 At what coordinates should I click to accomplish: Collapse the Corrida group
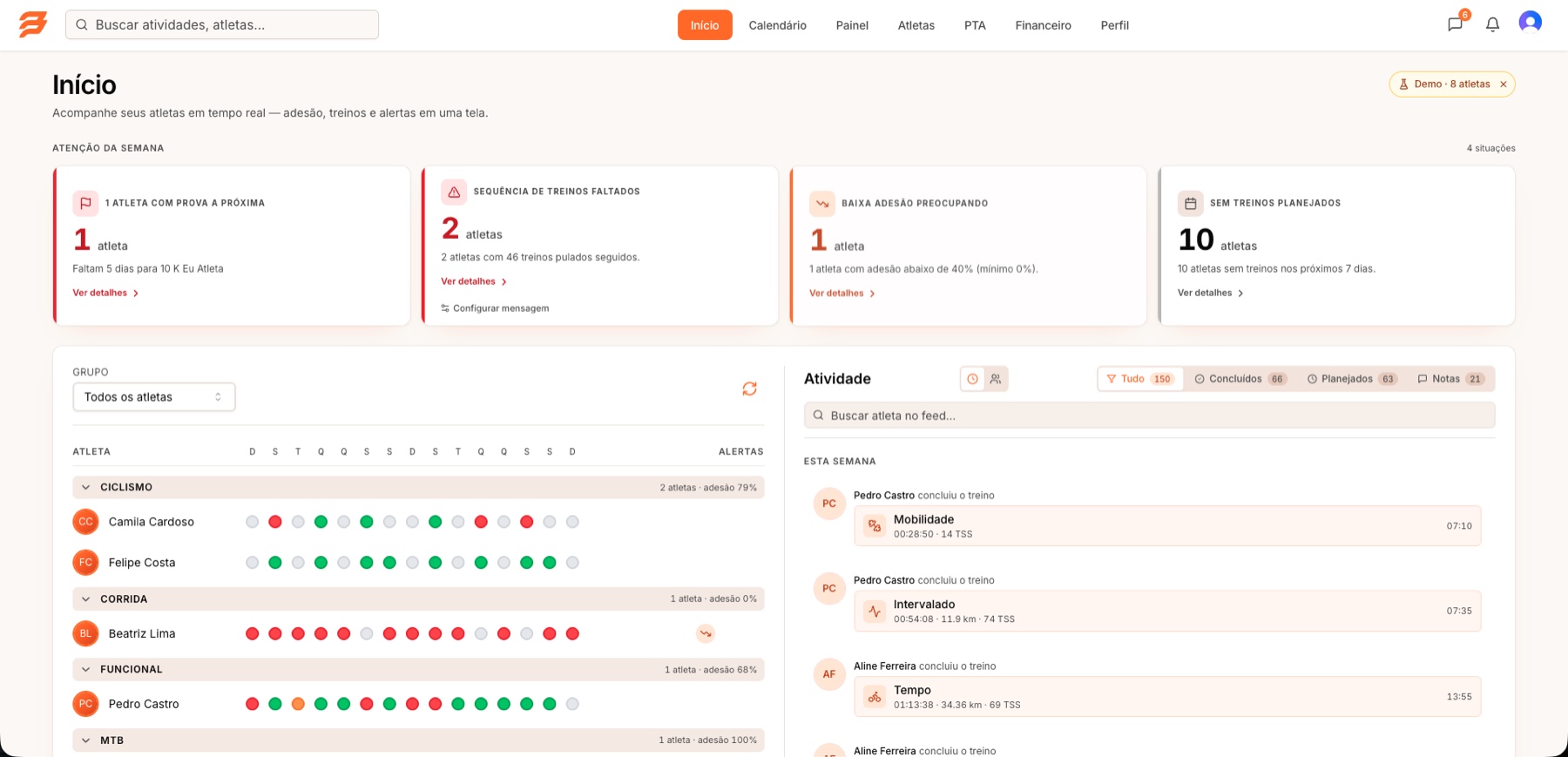coord(85,599)
